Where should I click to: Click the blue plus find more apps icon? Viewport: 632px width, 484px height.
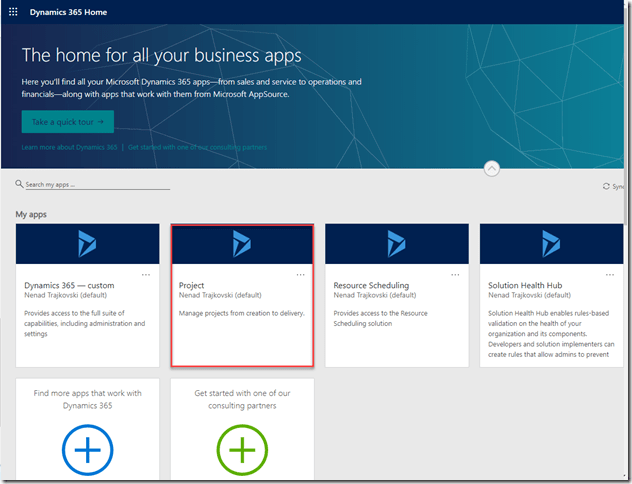coord(87,450)
